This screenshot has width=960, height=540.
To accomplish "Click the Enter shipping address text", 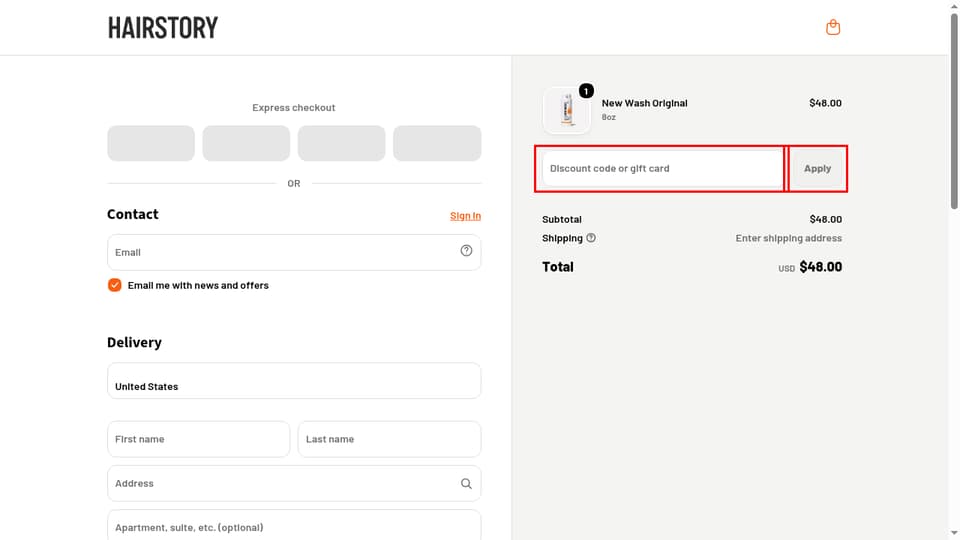I will [789, 238].
